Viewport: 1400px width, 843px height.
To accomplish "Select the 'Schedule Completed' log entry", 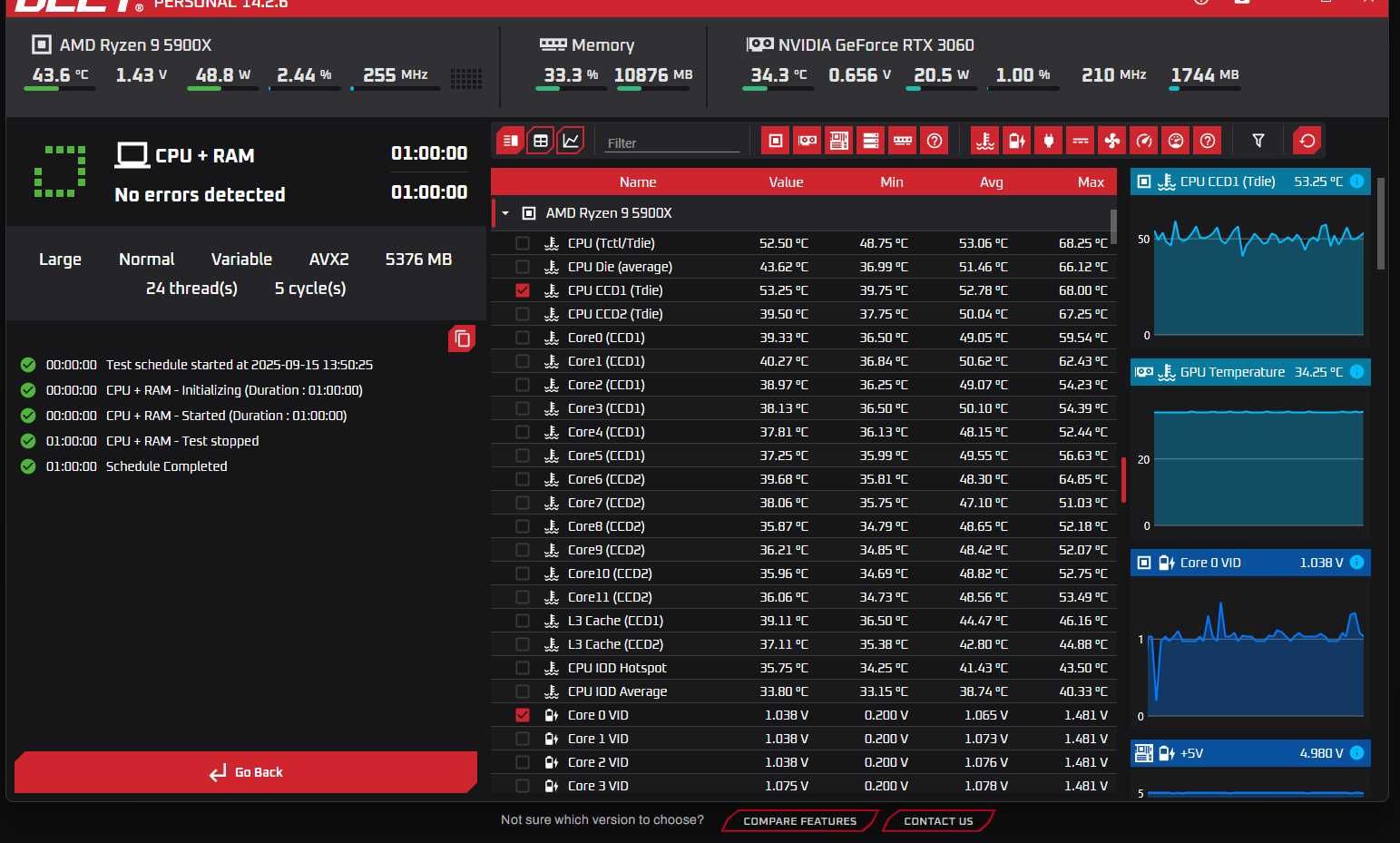I will tap(166, 466).
